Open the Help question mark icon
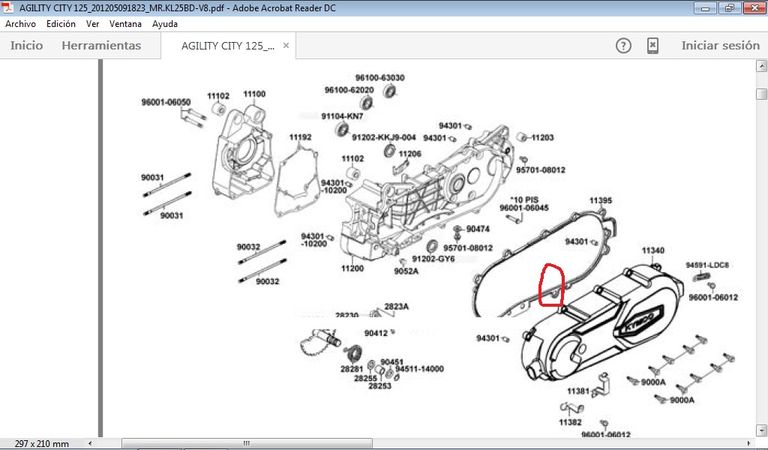This screenshot has height=450, width=768. (x=624, y=46)
